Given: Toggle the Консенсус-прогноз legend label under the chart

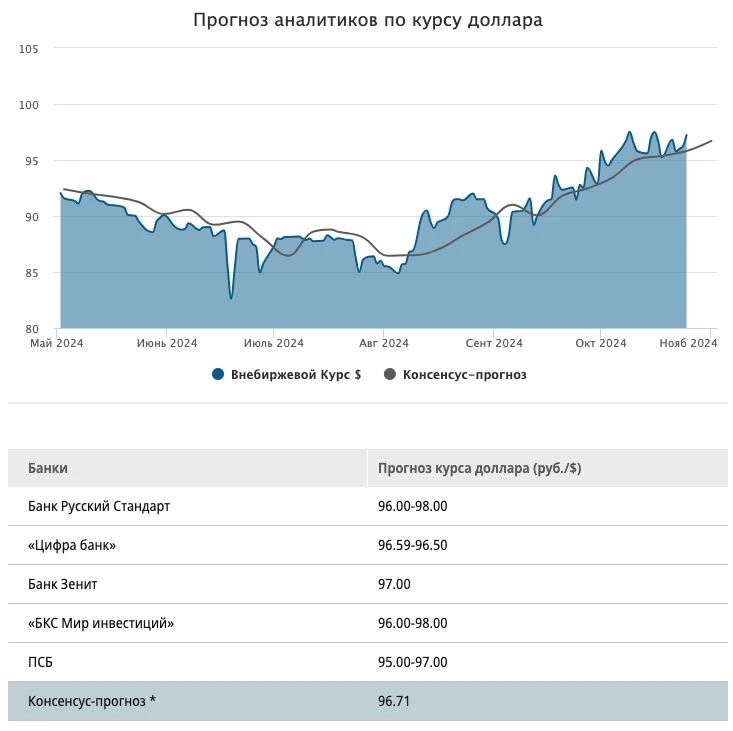Looking at the screenshot, I should 464,375.
